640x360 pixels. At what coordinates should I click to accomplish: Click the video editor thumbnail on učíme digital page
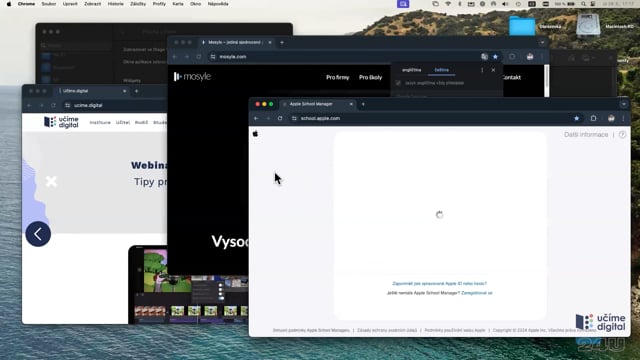[x=188, y=285]
